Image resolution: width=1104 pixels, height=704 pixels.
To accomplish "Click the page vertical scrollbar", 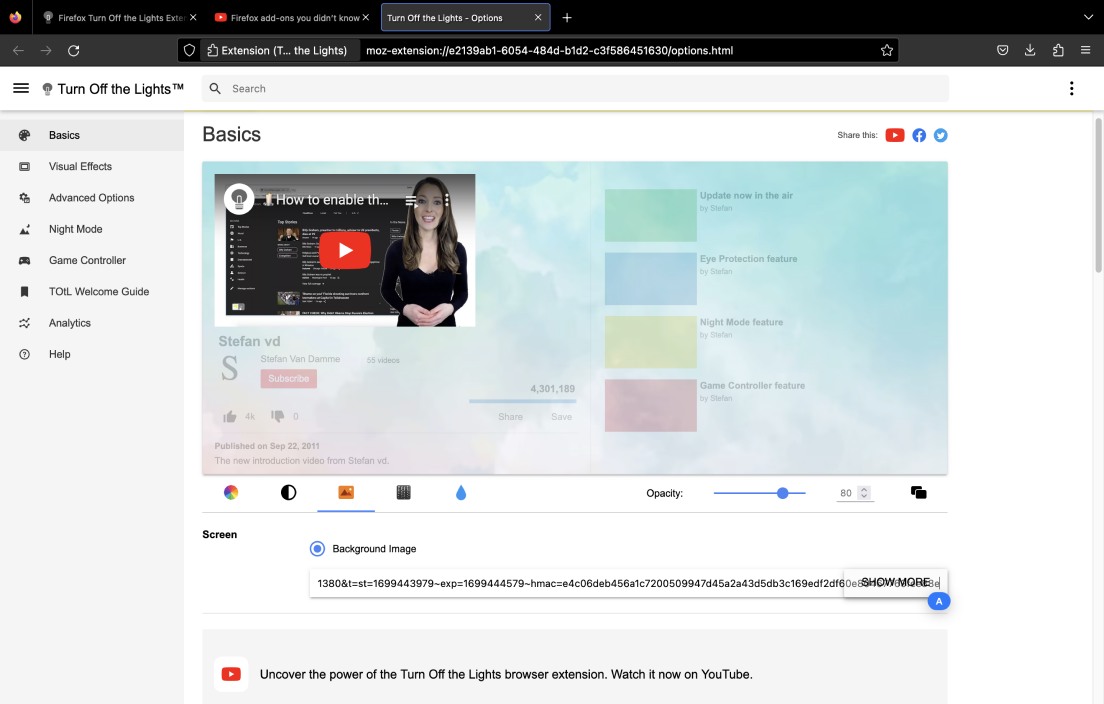I will [1098, 196].
